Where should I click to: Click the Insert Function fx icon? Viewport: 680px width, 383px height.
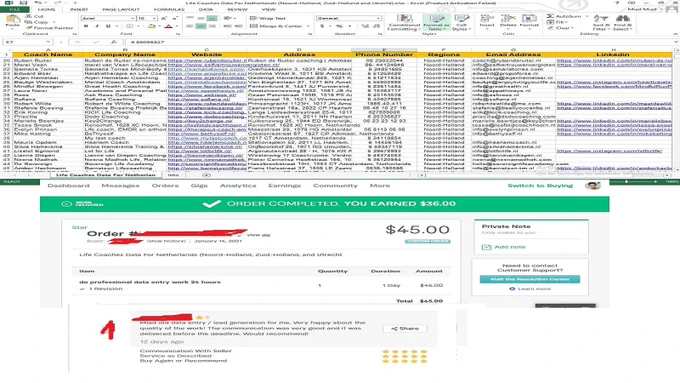click(x=114, y=42)
